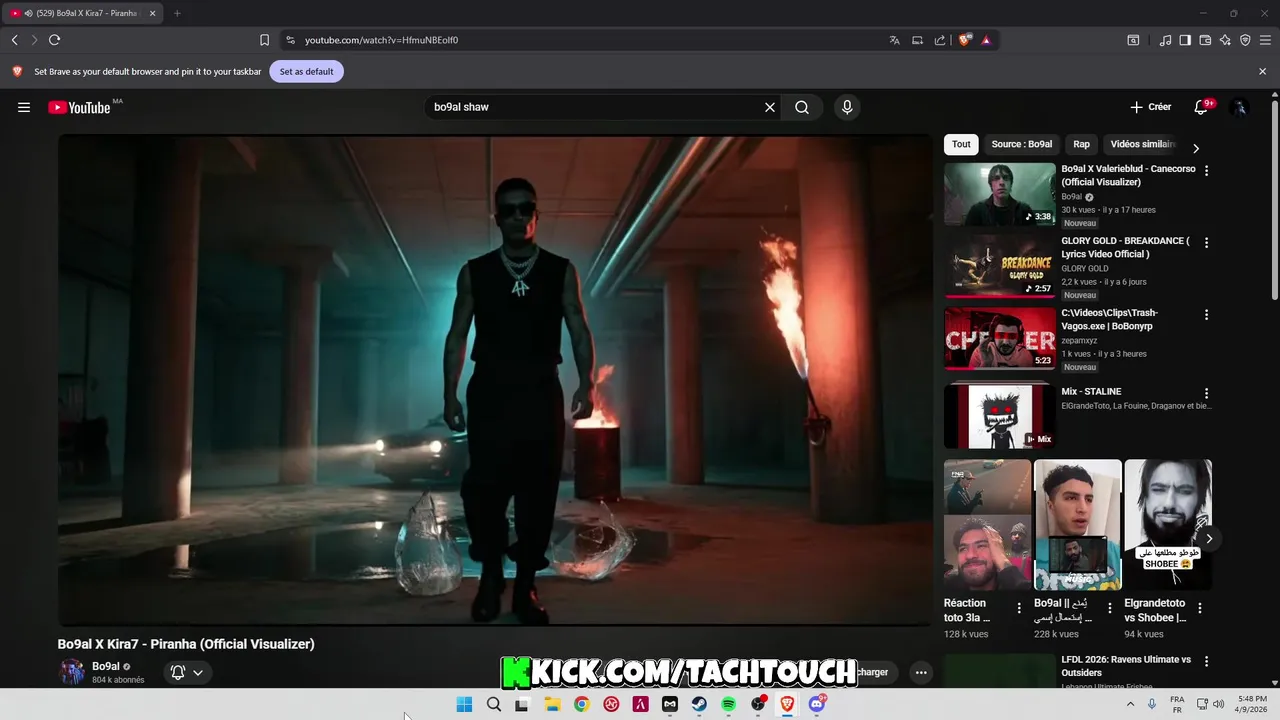
Task: Open the Brave VPN shield icon
Action: pos(1245,40)
